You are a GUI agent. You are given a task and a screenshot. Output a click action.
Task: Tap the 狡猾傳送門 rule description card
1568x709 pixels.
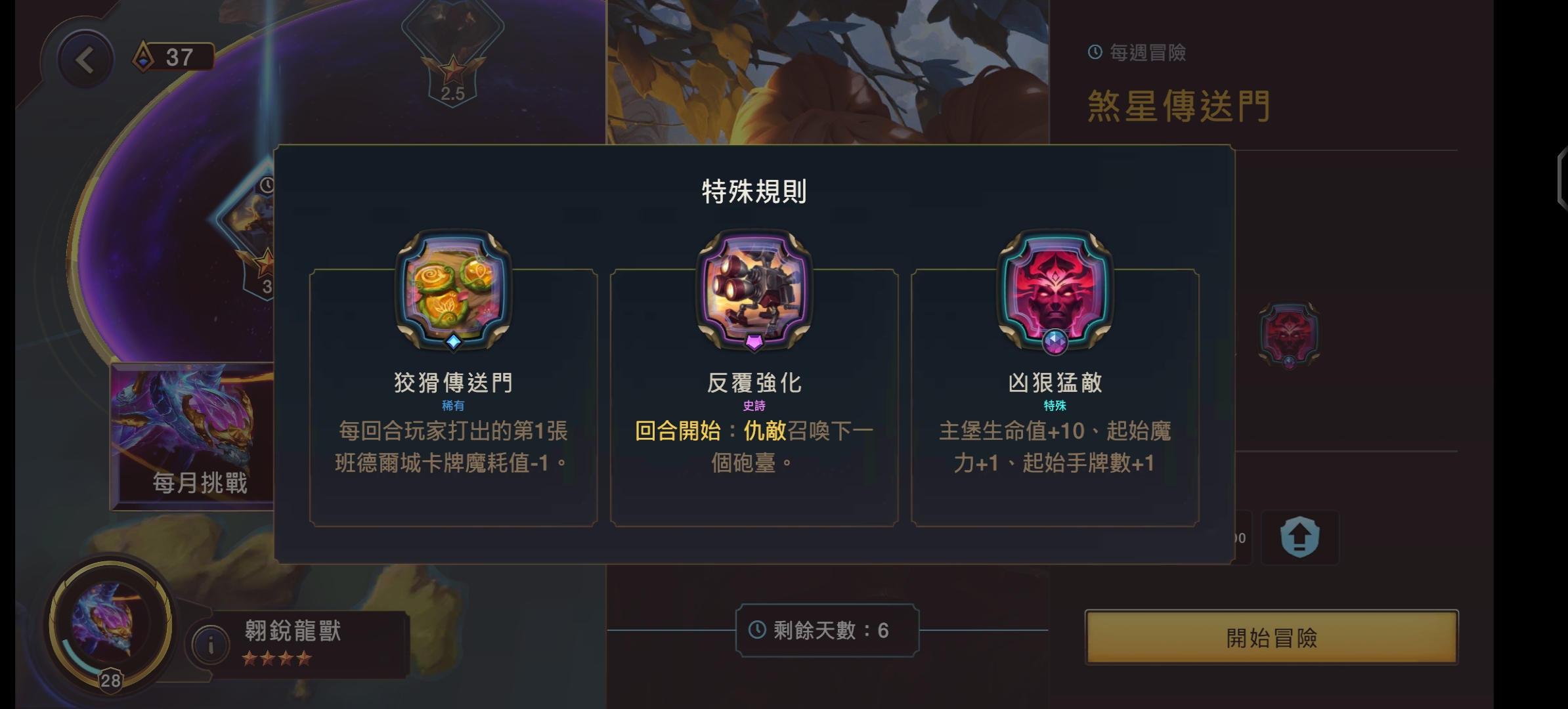point(453,398)
